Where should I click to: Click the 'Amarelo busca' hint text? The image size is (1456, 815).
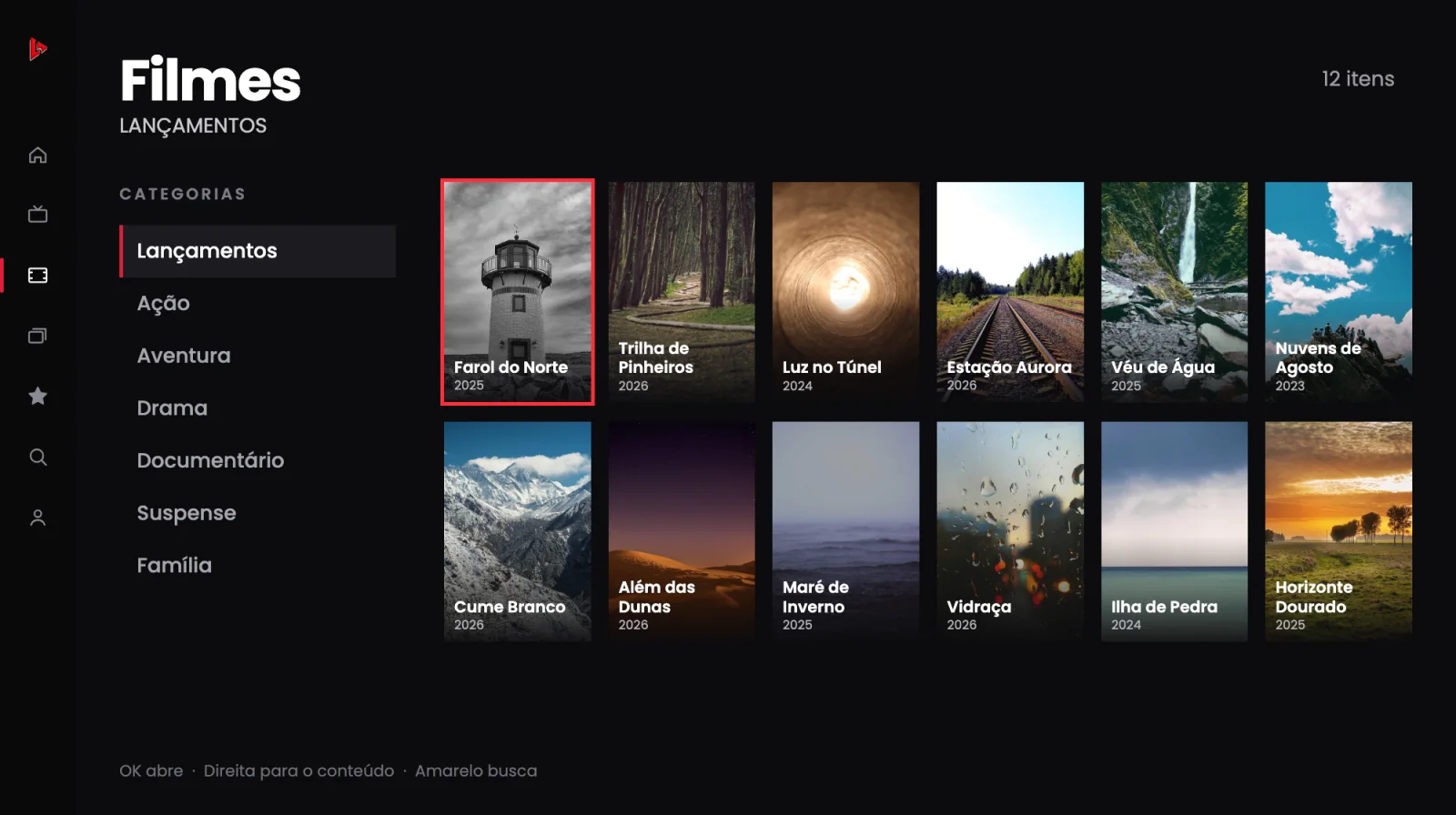(476, 770)
